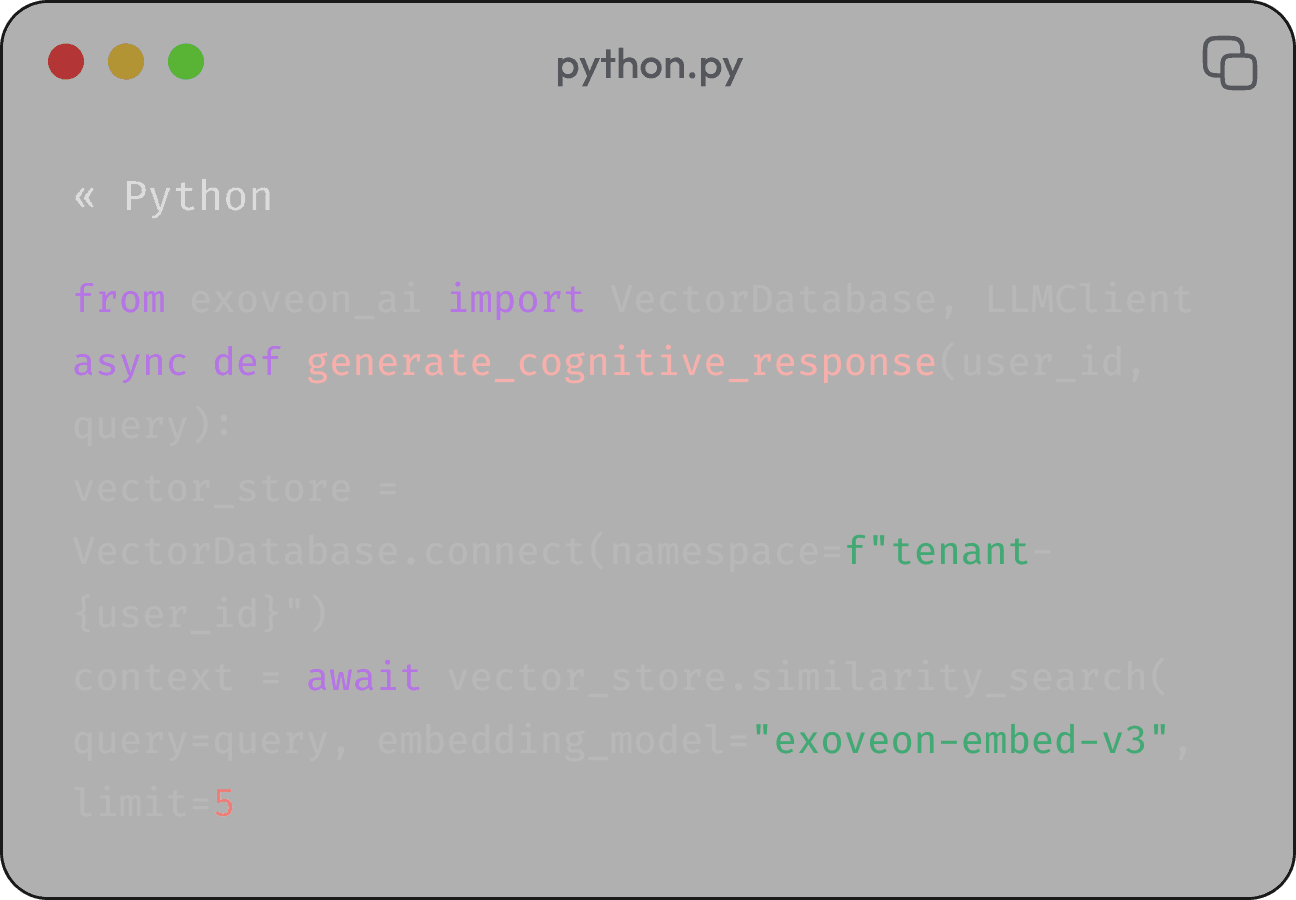Click the red close dot
This screenshot has height=900, width=1296.
pos(66,62)
